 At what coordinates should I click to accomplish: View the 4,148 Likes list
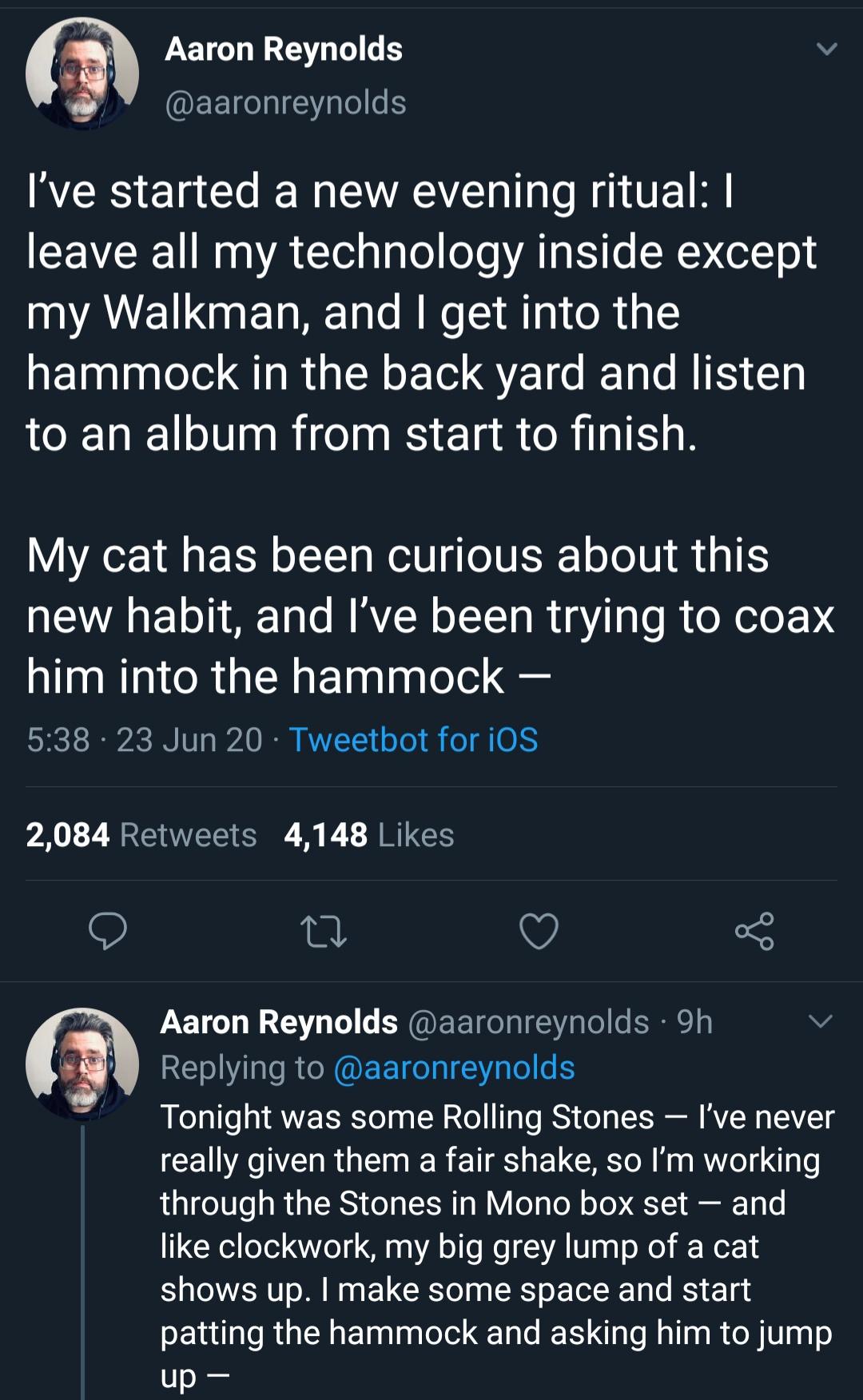coord(368,835)
